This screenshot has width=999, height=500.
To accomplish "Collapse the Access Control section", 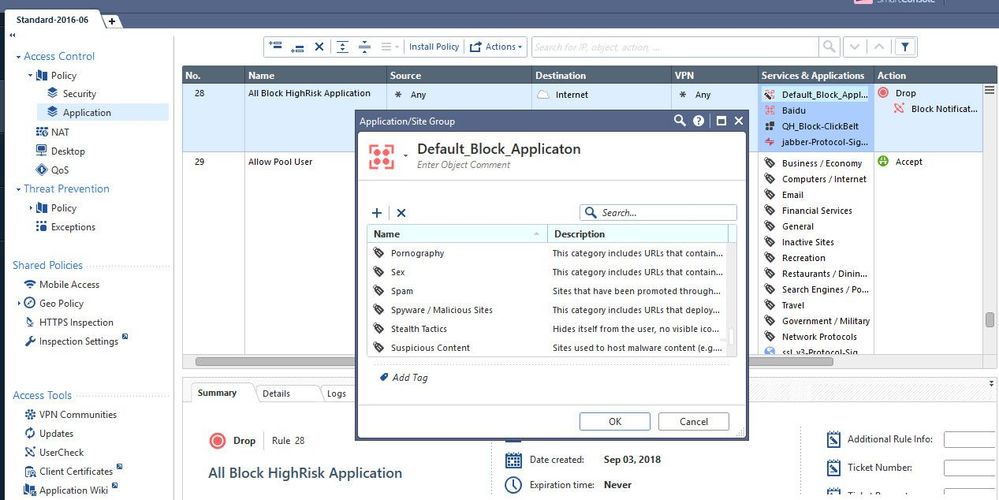I will [18, 57].
